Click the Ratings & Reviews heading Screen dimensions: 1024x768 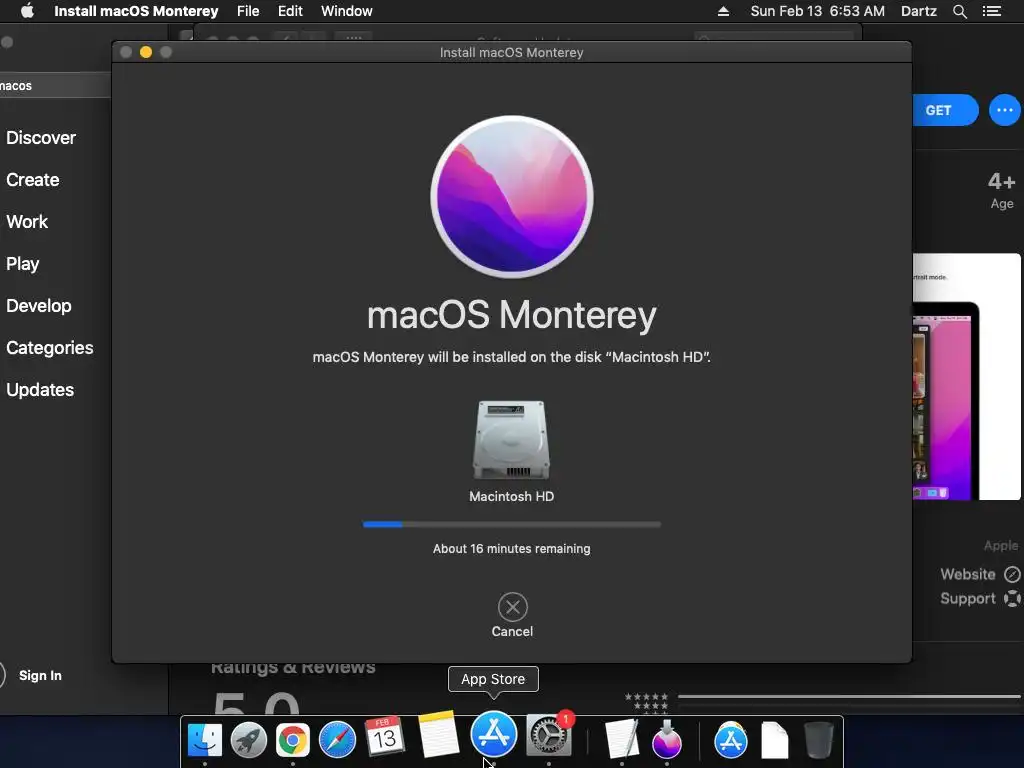tap(293, 667)
